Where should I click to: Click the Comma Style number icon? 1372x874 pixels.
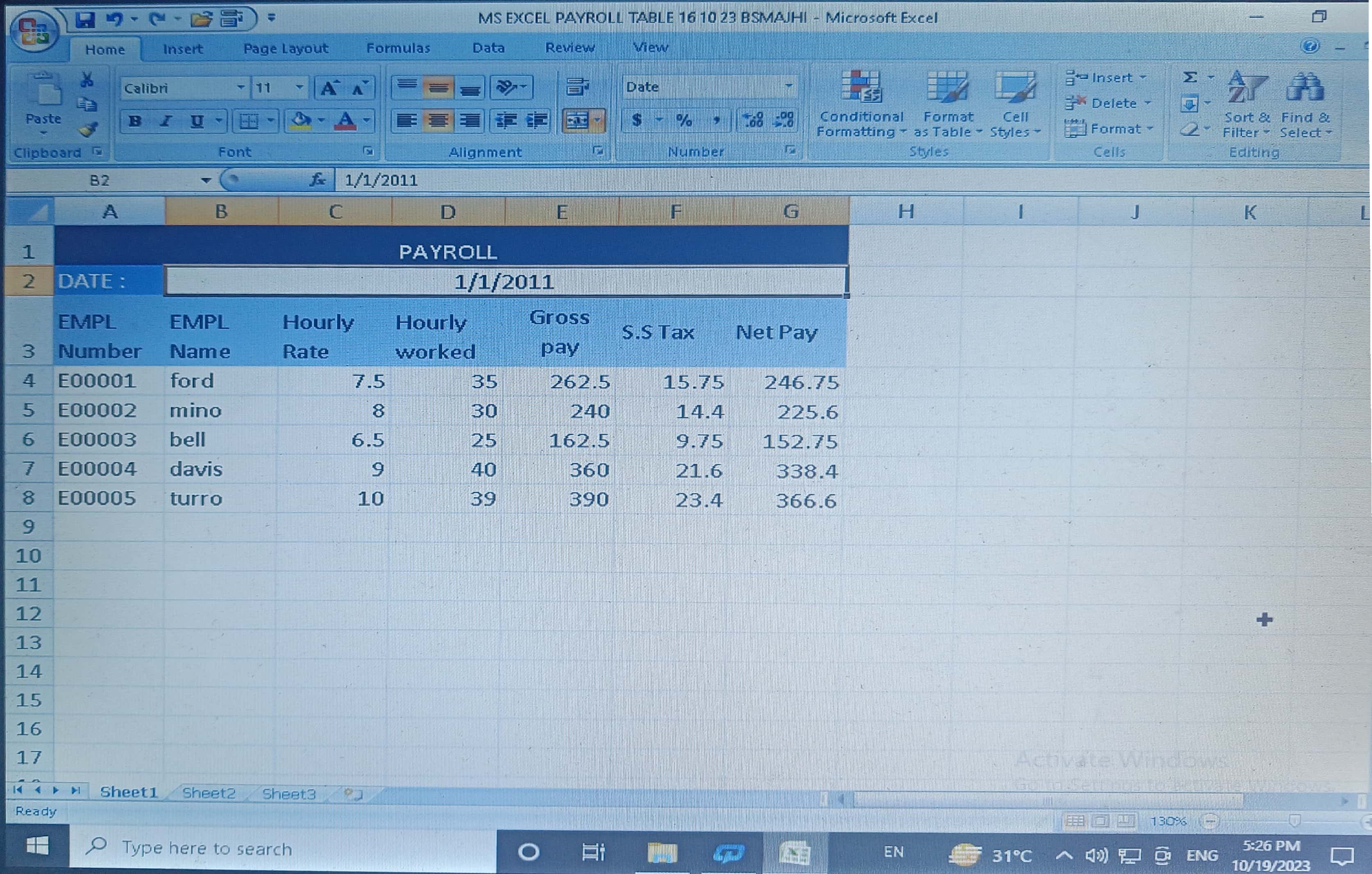(716, 120)
